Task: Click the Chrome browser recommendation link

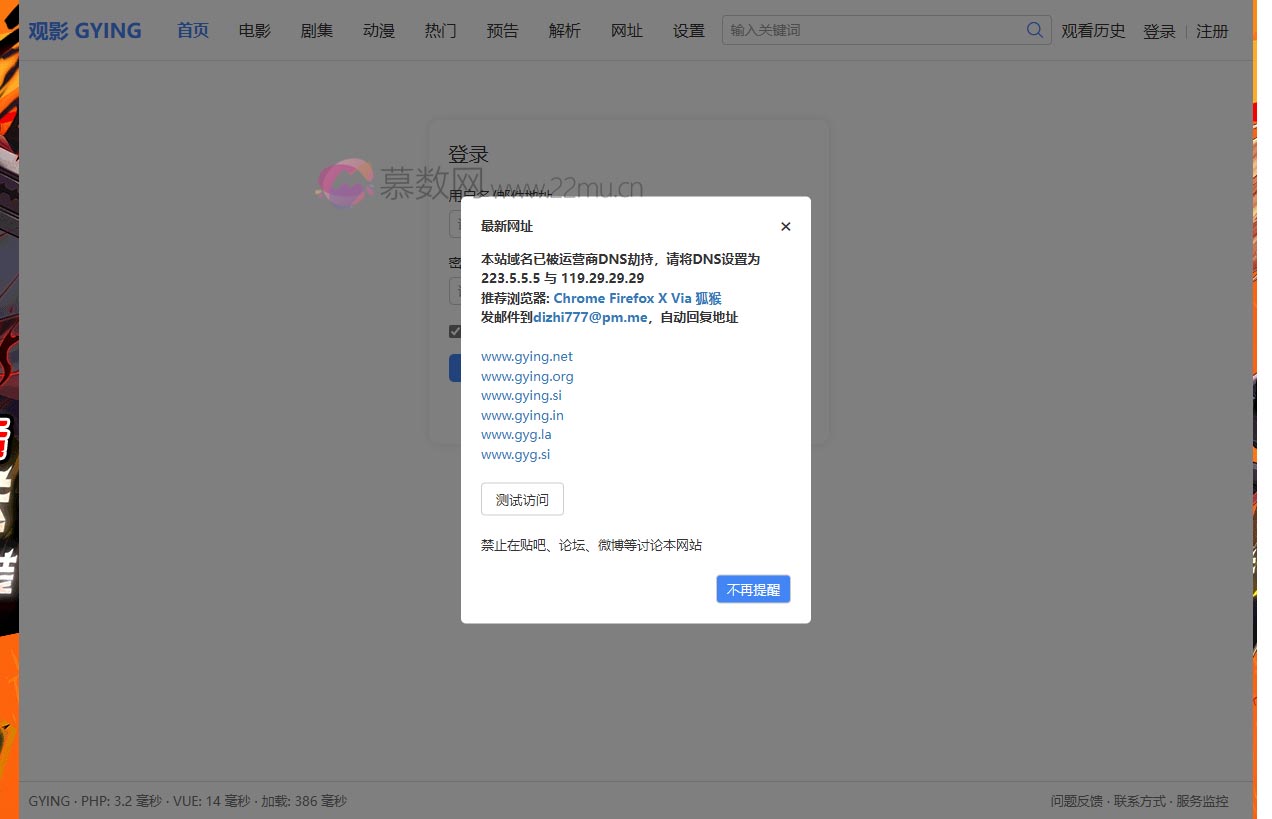Action: 578,298
